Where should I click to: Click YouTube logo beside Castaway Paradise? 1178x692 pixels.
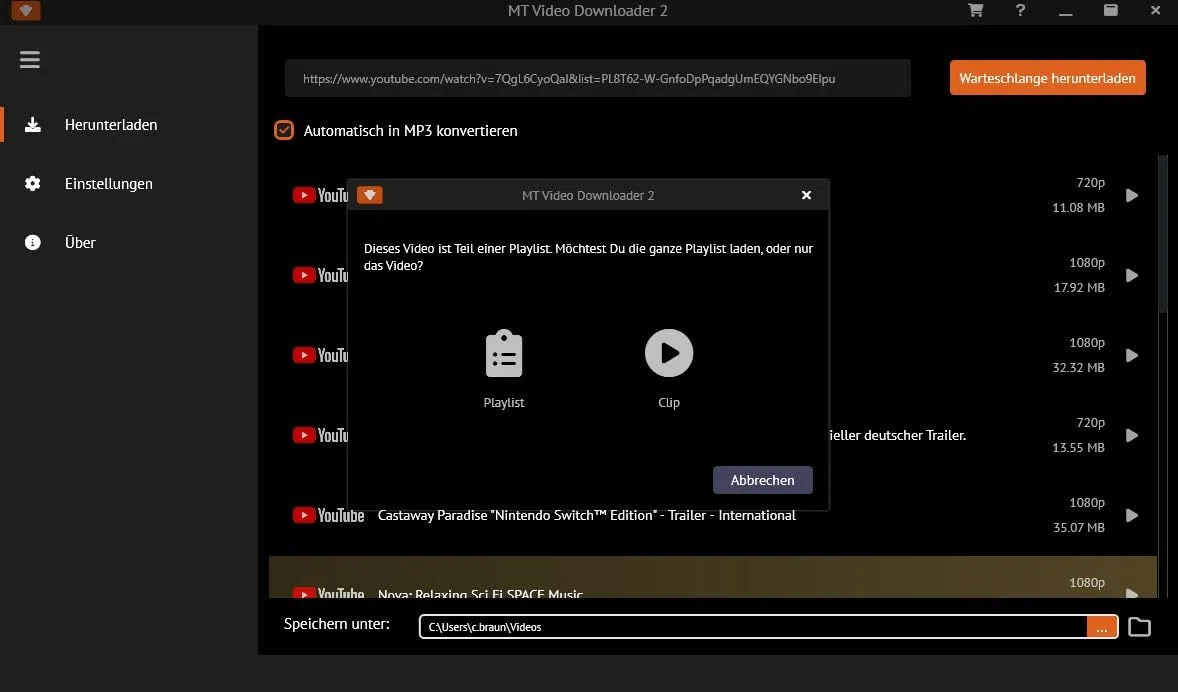pos(328,515)
